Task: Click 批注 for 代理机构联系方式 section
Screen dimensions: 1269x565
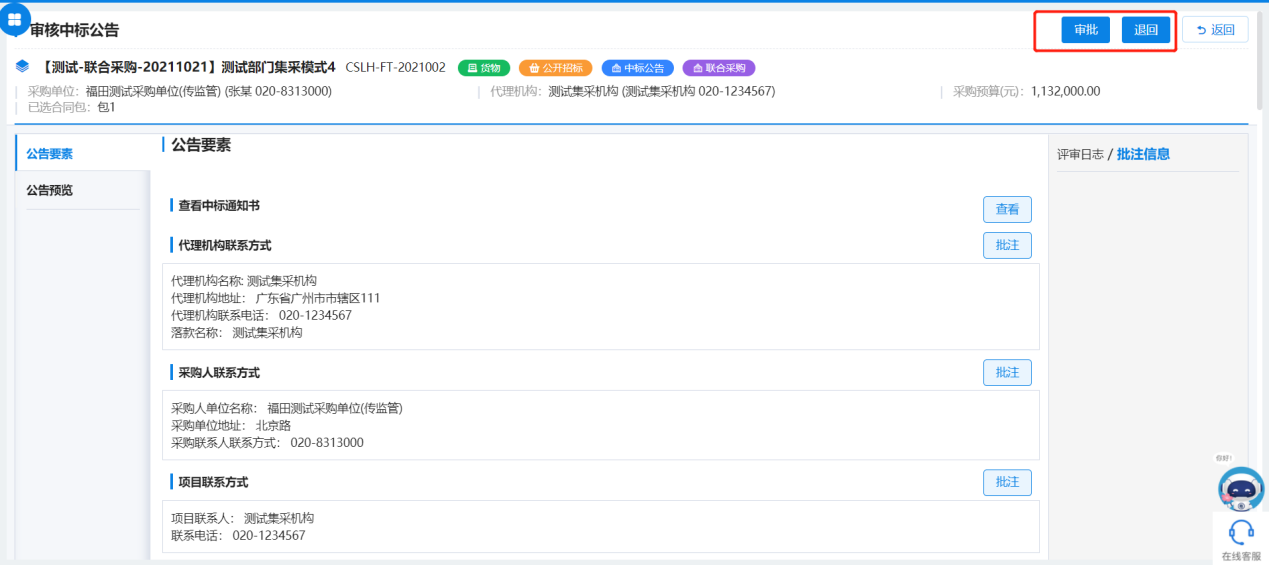Action: tap(1007, 245)
